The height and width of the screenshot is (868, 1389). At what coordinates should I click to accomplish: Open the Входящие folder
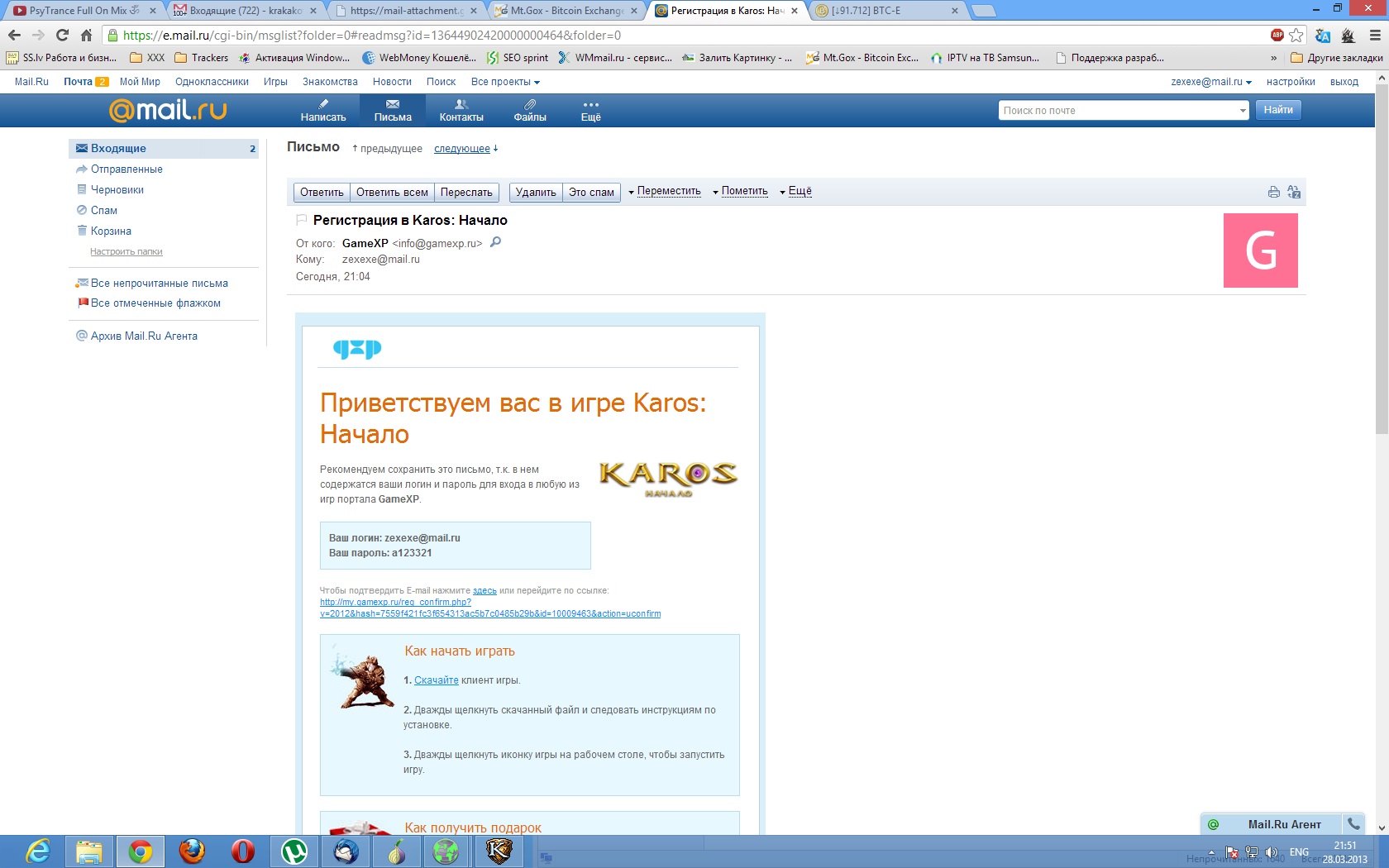tap(164, 149)
